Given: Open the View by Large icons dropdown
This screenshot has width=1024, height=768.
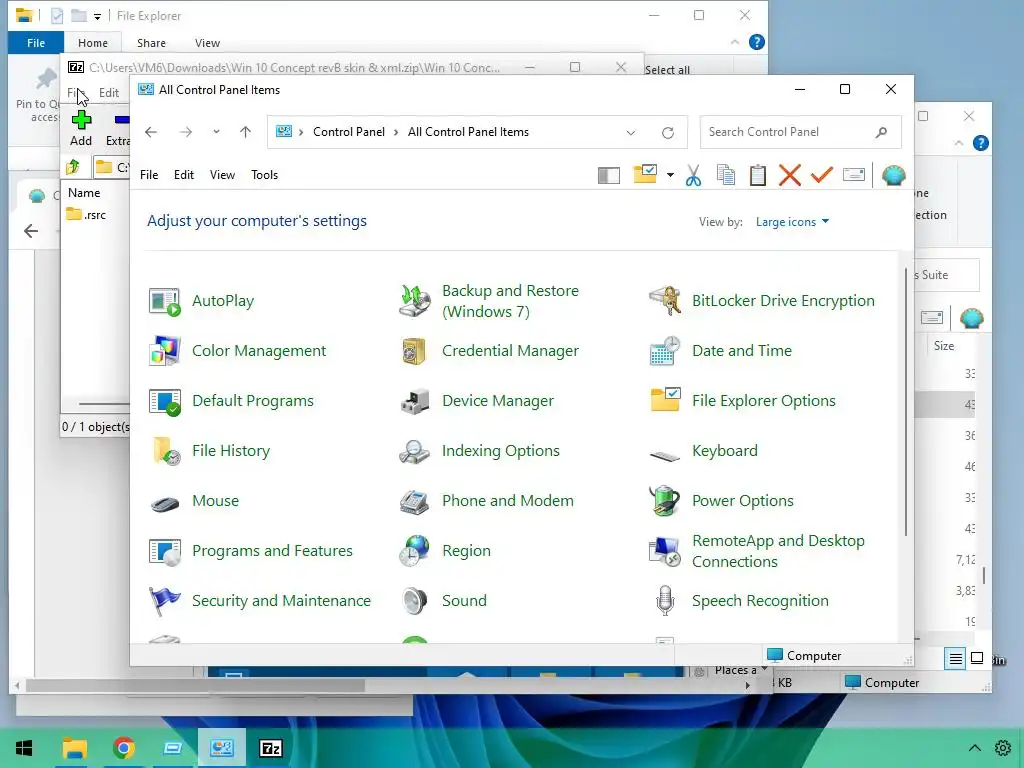Looking at the screenshot, I should coord(792,222).
